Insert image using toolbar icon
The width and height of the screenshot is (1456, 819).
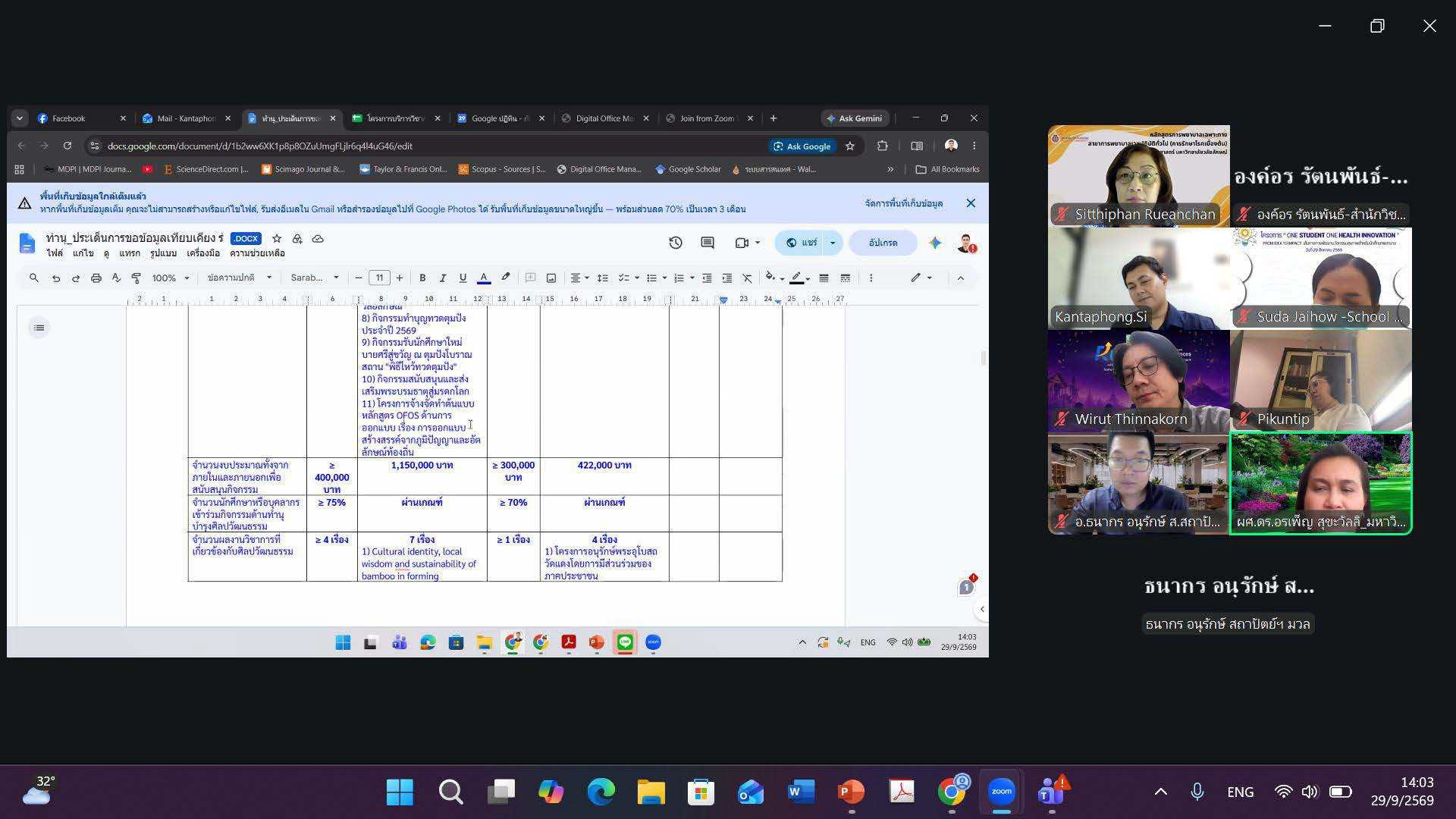[x=551, y=278]
